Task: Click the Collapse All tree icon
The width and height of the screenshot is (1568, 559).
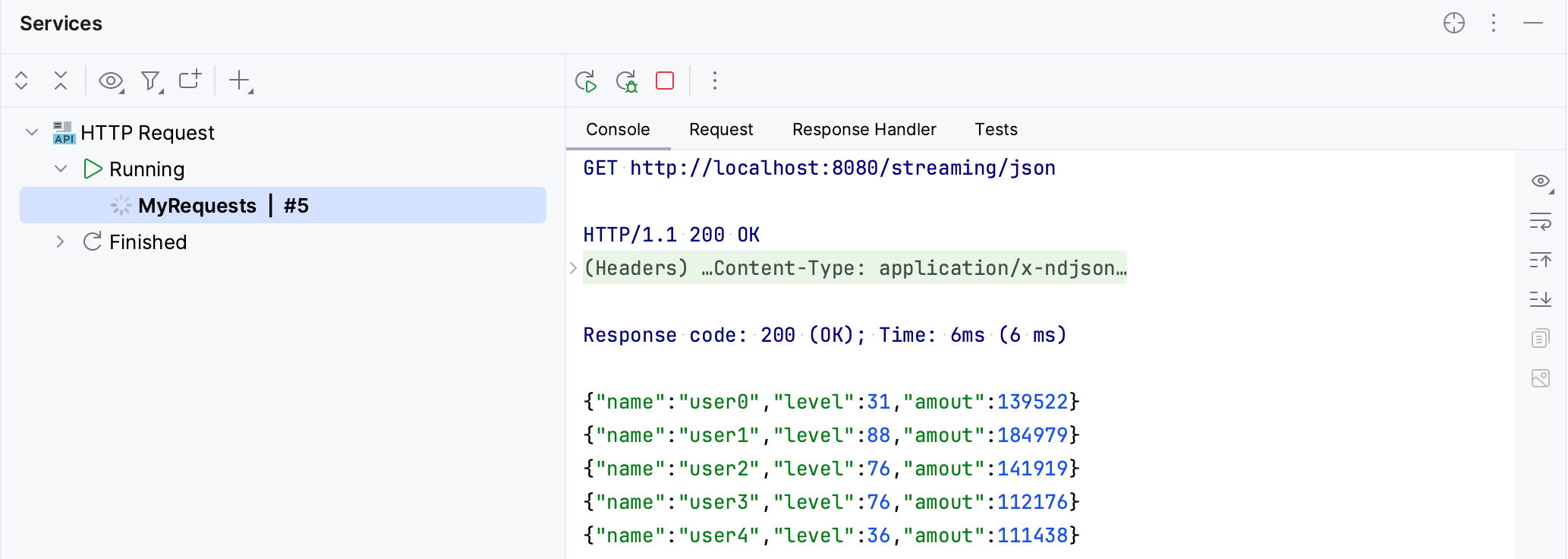Action: [61, 81]
